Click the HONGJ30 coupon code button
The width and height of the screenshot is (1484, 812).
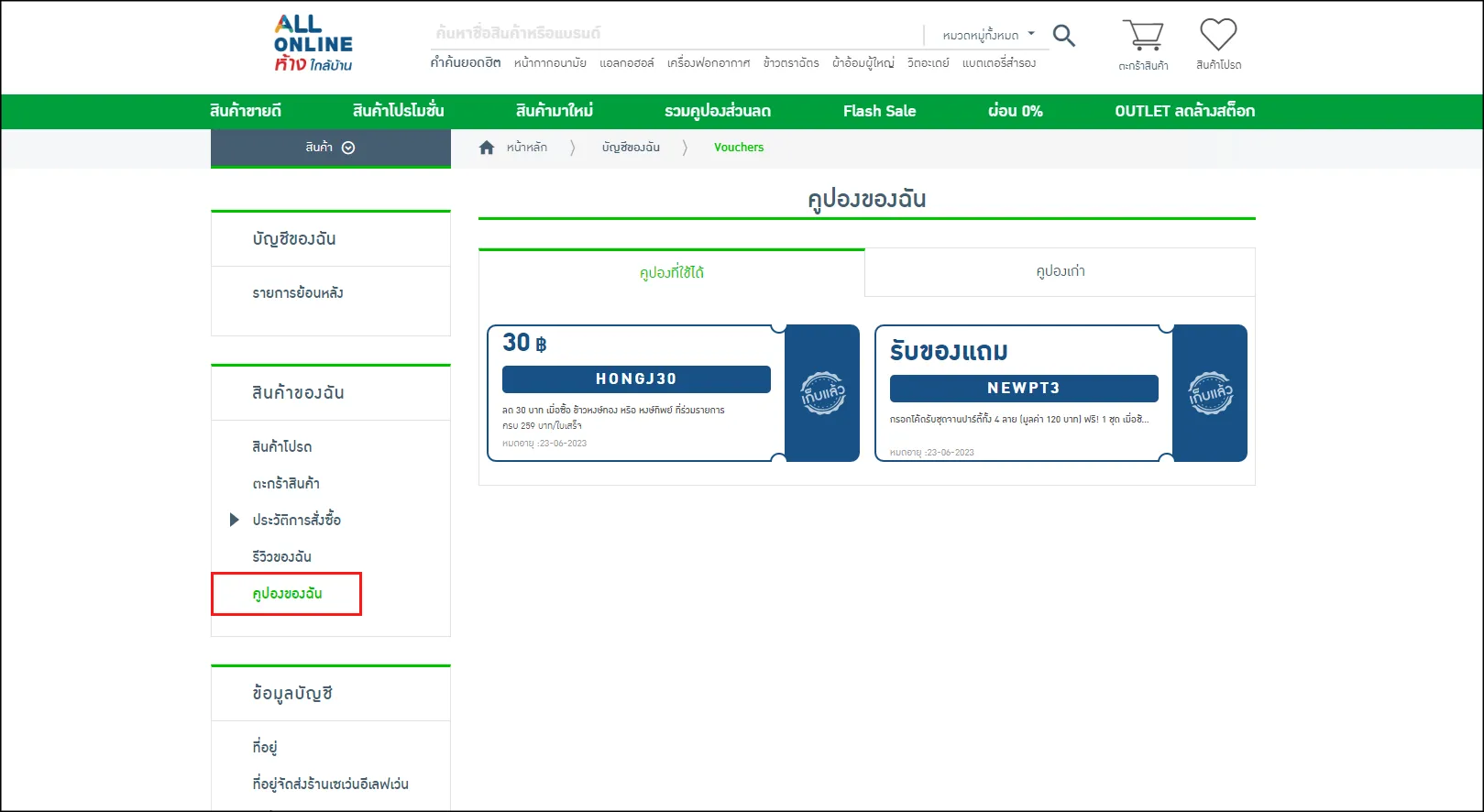[636, 379]
